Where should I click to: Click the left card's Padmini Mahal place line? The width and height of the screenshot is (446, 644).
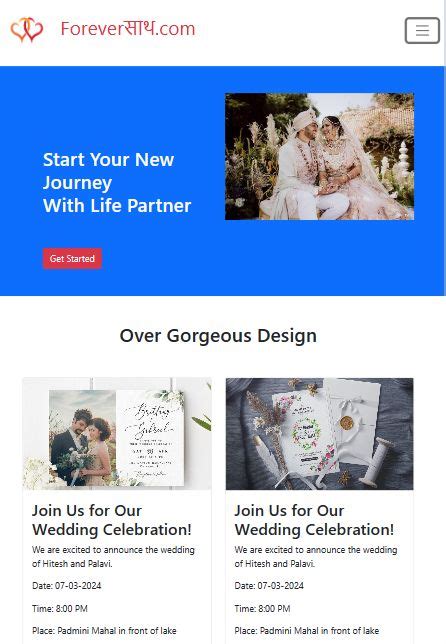104,630
